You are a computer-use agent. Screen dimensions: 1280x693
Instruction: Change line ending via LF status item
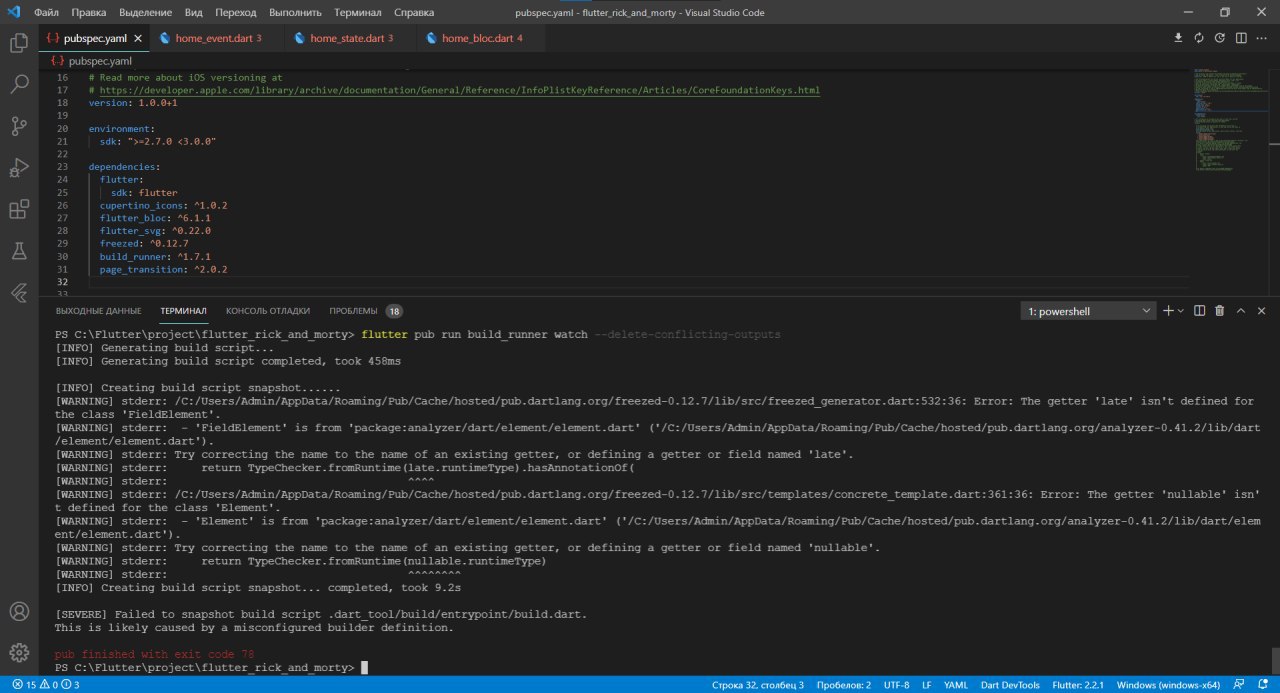click(x=926, y=685)
